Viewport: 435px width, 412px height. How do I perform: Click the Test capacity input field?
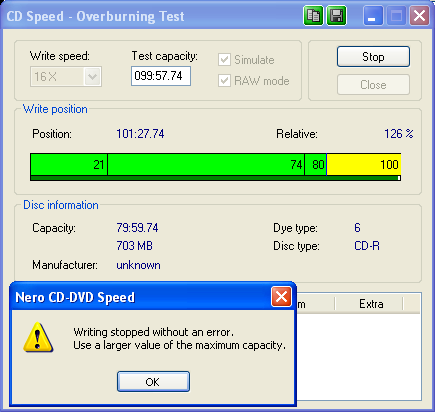pos(161,76)
